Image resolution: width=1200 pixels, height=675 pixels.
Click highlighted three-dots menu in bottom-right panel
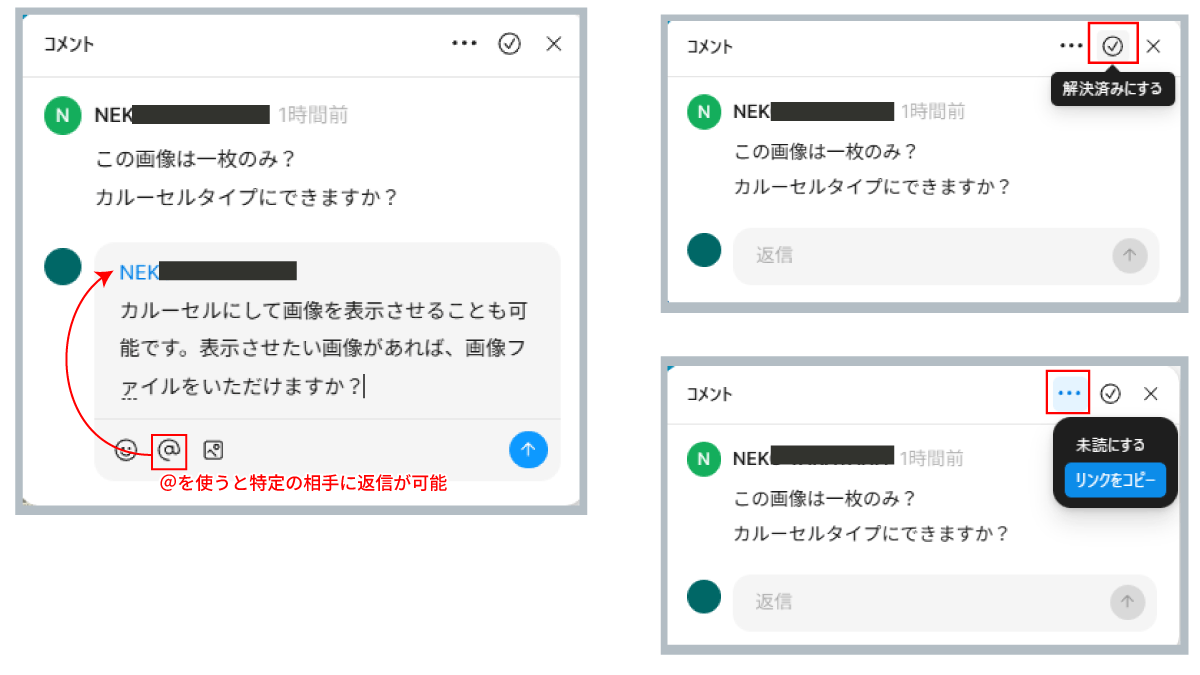coord(1069,393)
